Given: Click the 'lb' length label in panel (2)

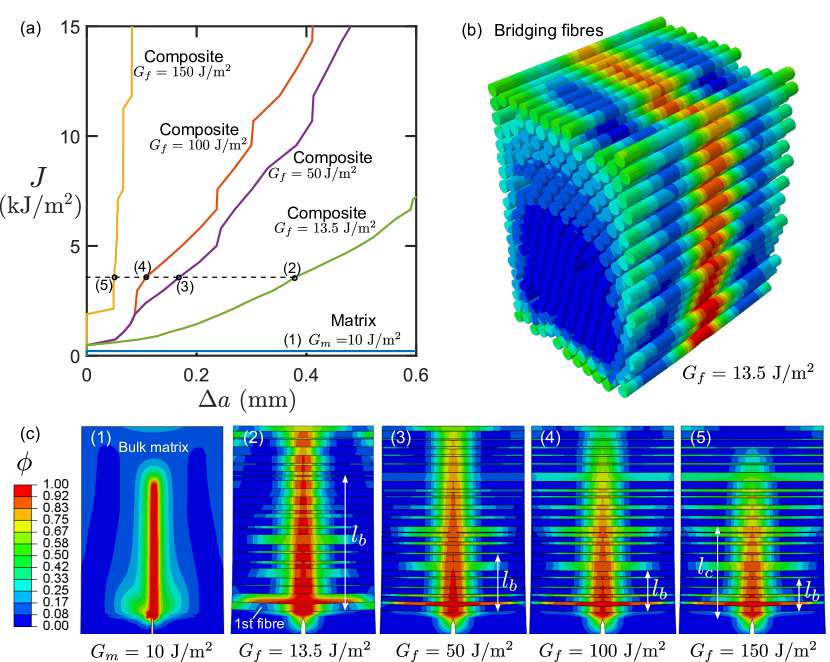Looking at the screenshot, I should pos(359,536).
